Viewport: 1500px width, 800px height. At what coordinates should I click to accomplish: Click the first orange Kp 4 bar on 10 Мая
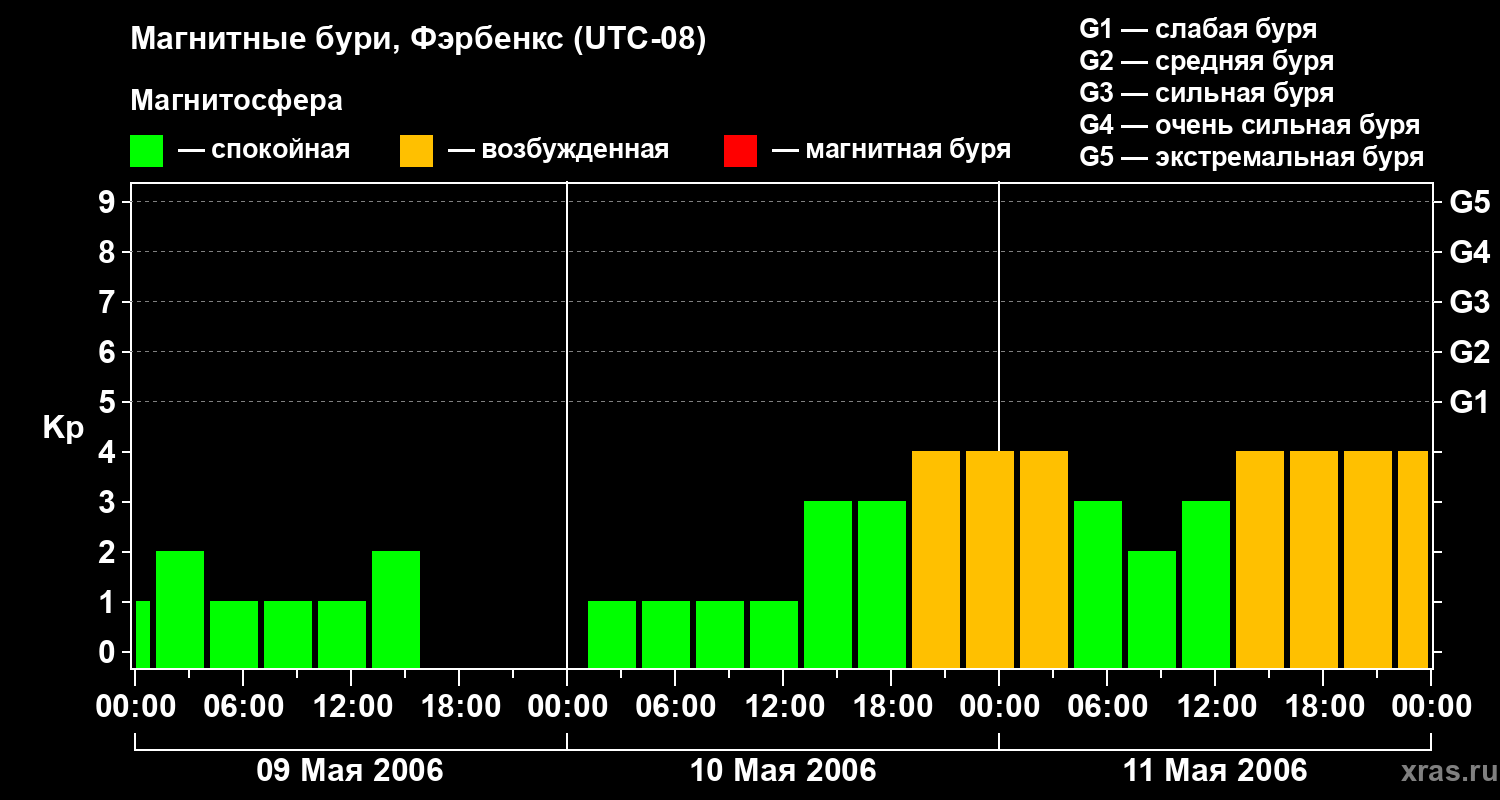[x=936, y=559]
